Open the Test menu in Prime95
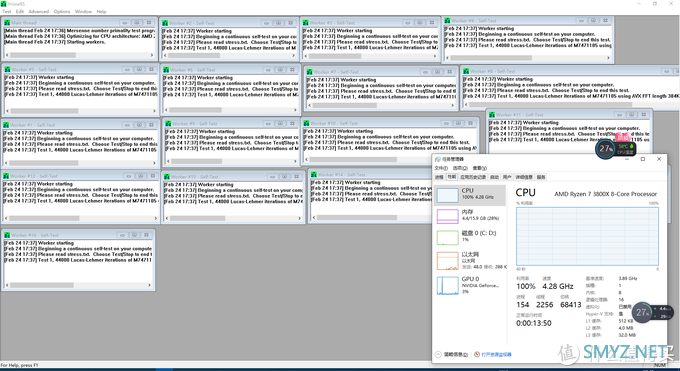The image size is (680, 371). pos(7,11)
